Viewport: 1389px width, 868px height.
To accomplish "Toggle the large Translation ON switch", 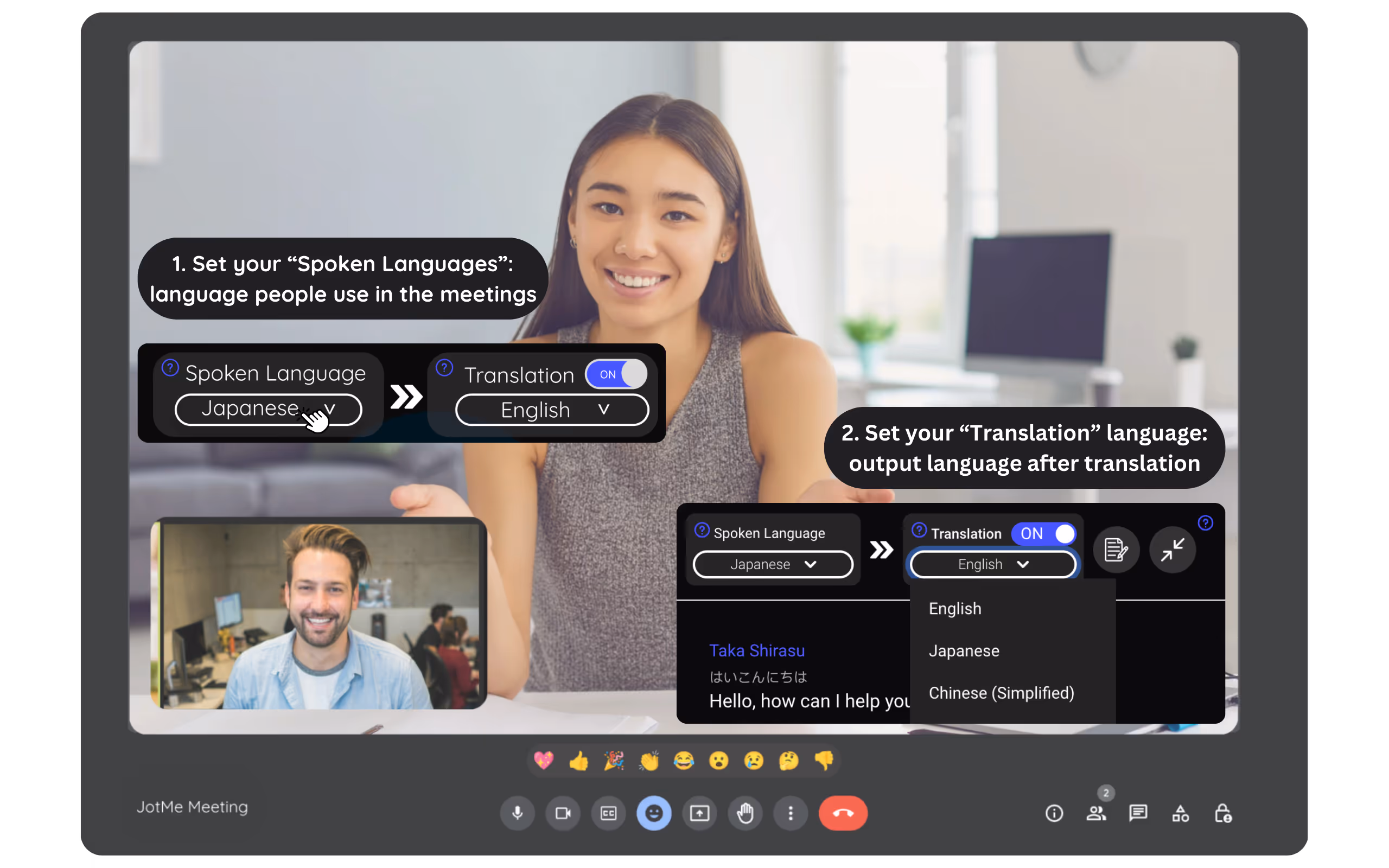I will tap(616, 374).
